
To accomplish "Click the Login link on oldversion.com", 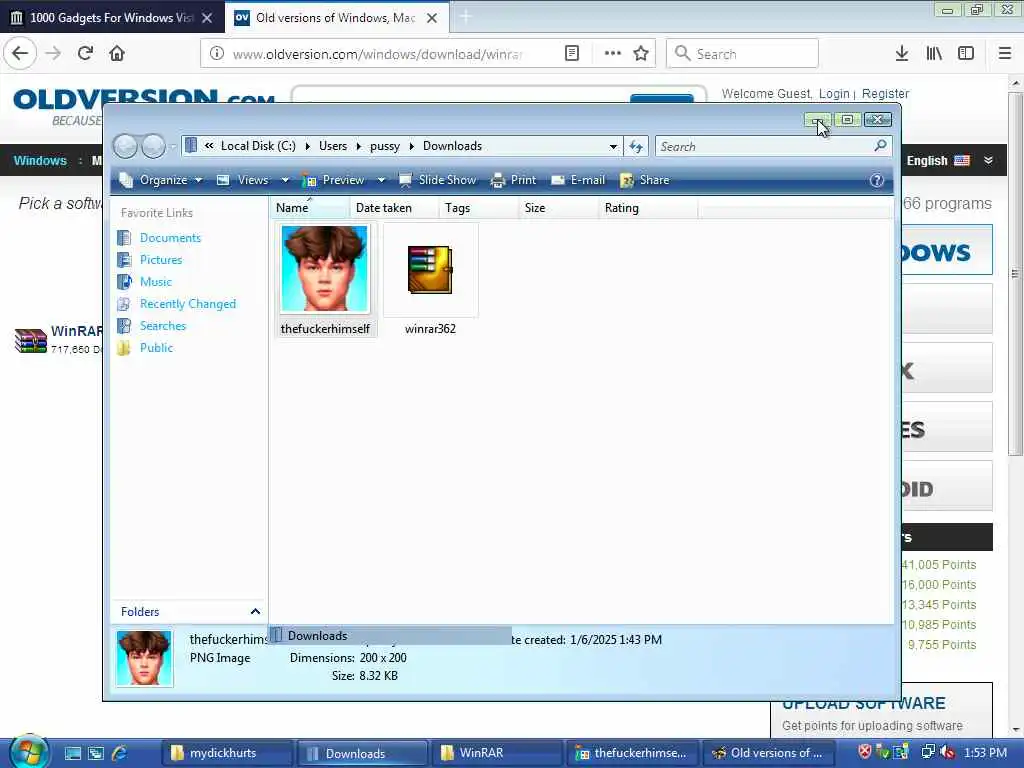I will tap(834, 94).
